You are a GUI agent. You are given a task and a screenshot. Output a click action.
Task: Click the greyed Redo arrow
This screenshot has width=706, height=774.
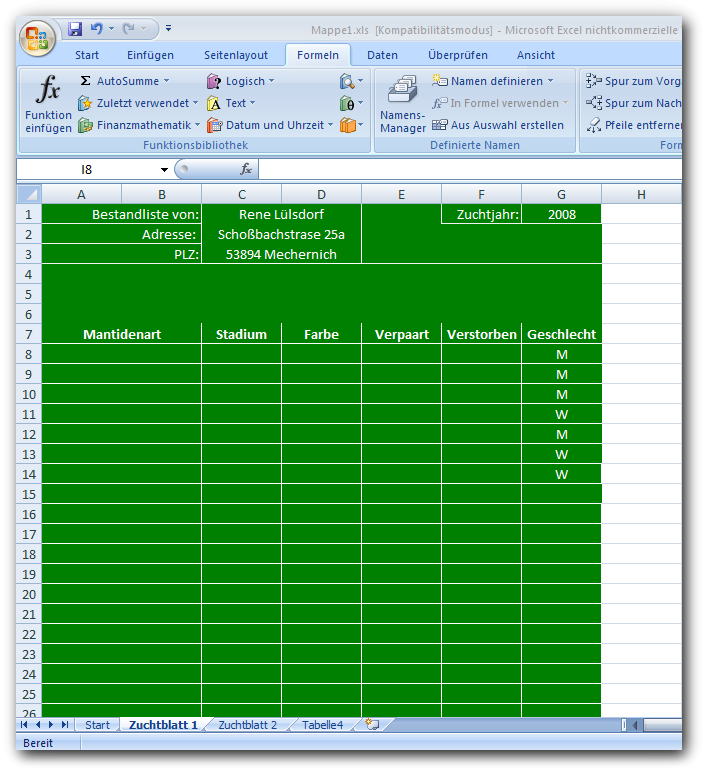click(x=128, y=29)
